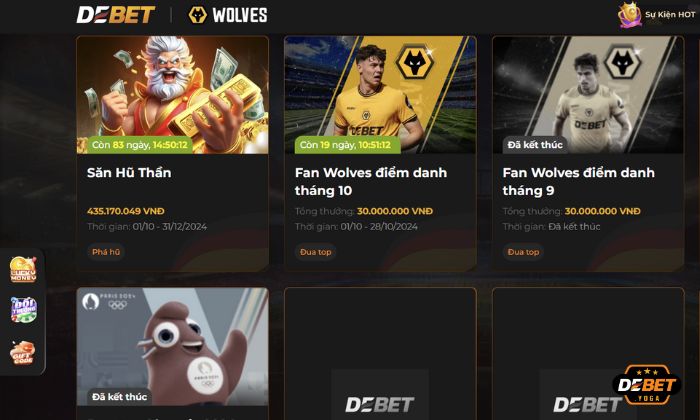
Task: Open the DEBET logo home link
Action: [116, 15]
